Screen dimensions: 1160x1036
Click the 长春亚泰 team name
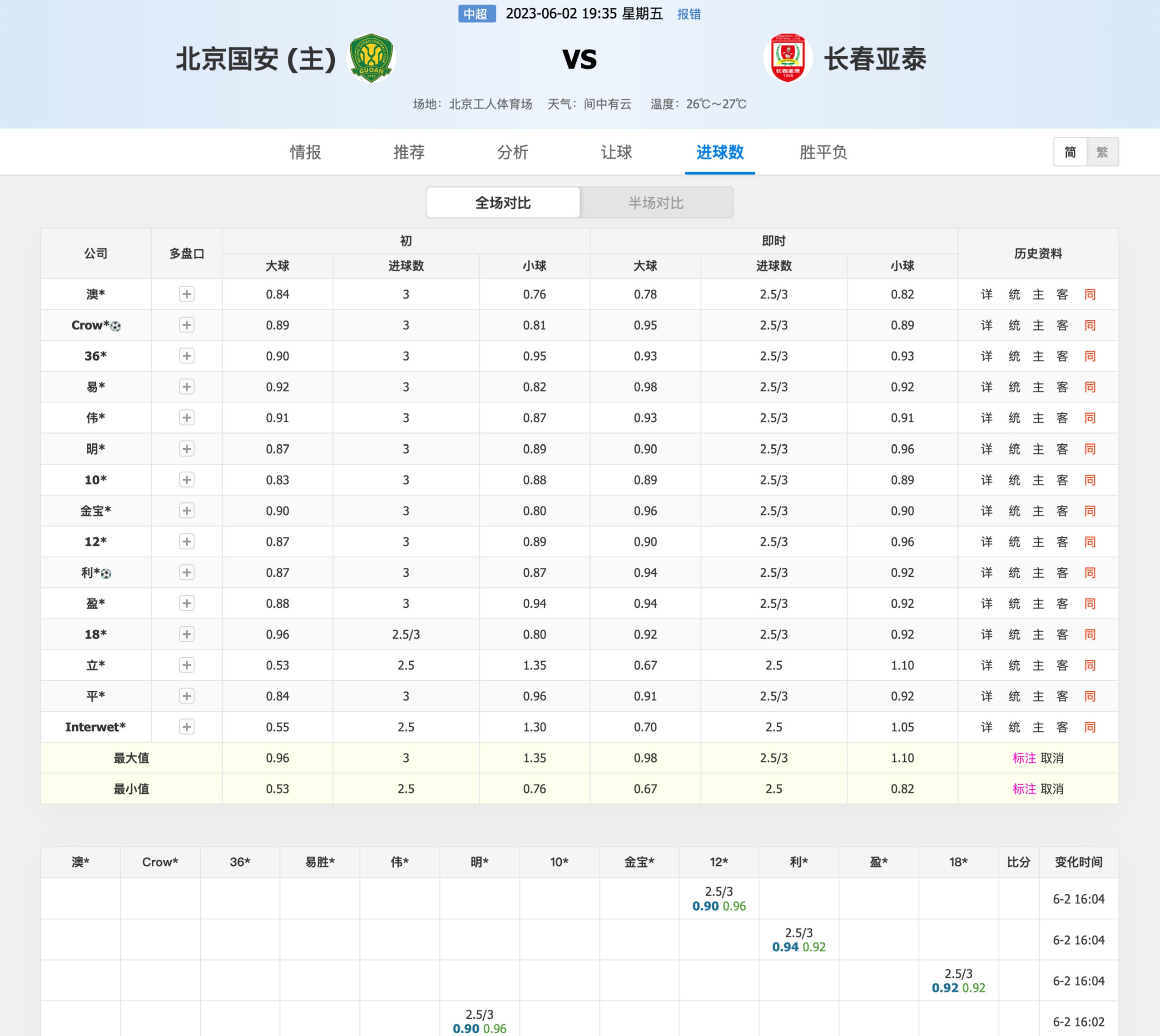(875, 59)
